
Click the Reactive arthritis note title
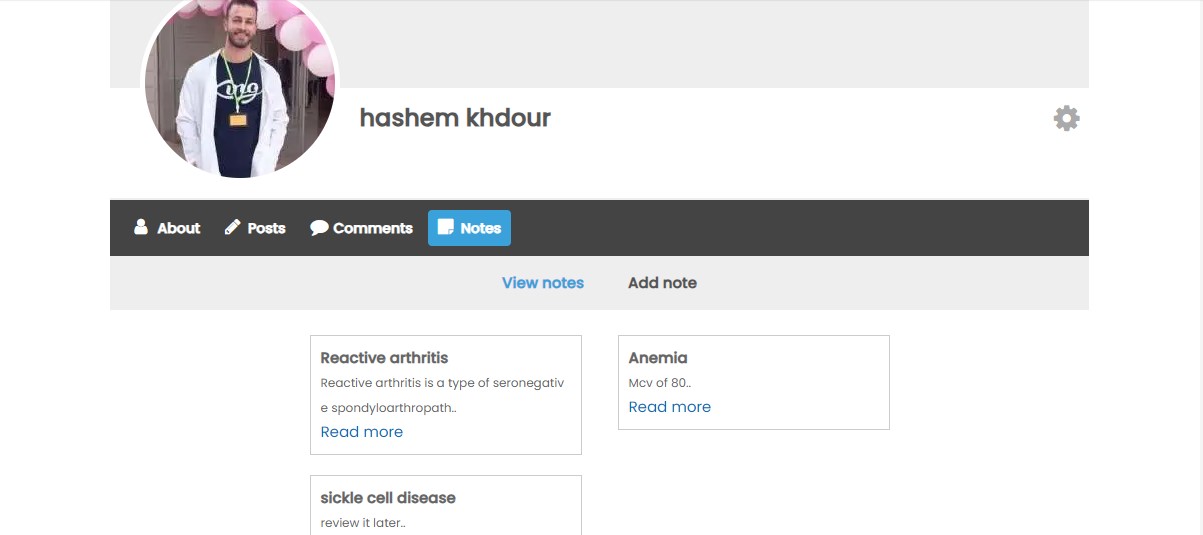[384, 358]
